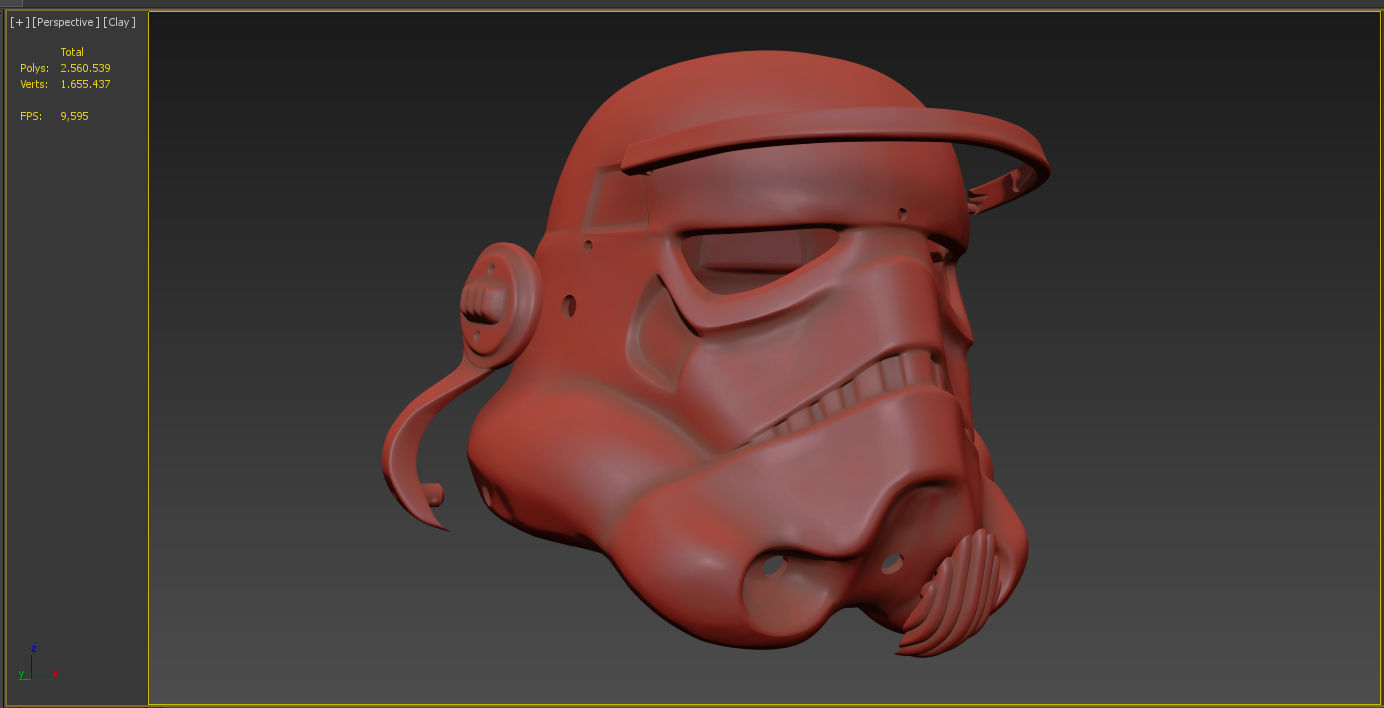
Task: Click the XYZ world axis tripod
Action: [x=38, y=663]
